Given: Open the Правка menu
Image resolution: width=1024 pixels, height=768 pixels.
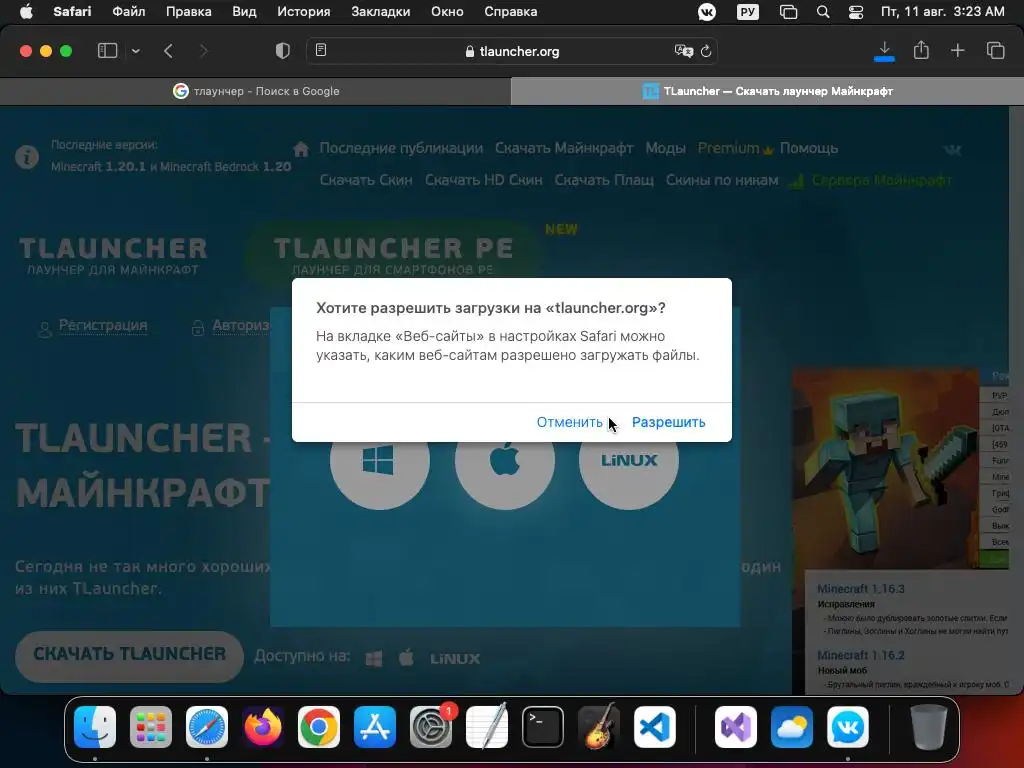Looking at the screenshot, I should (188, 12).
